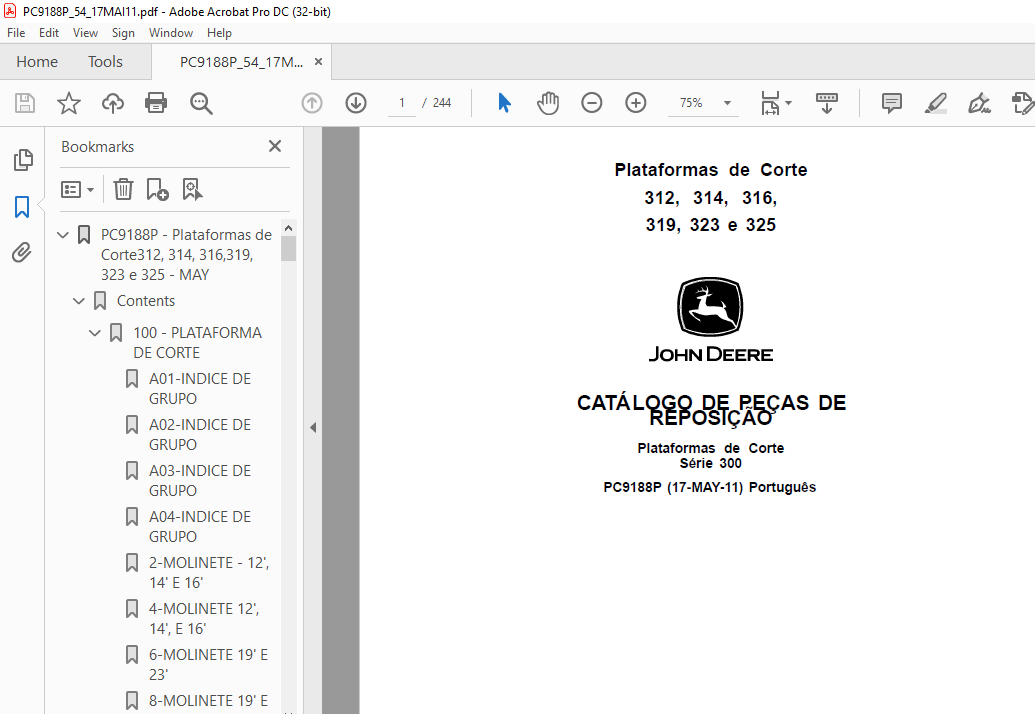This screenshot has height=714, width=1035.
Task: Zoom in with plus icon
Action: [x=636, y=103]
